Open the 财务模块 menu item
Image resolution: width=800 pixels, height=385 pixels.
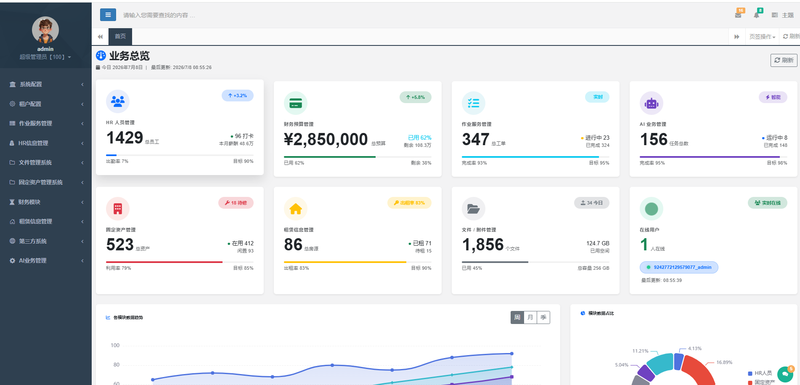pyautogui.click(x=46, y=202)
